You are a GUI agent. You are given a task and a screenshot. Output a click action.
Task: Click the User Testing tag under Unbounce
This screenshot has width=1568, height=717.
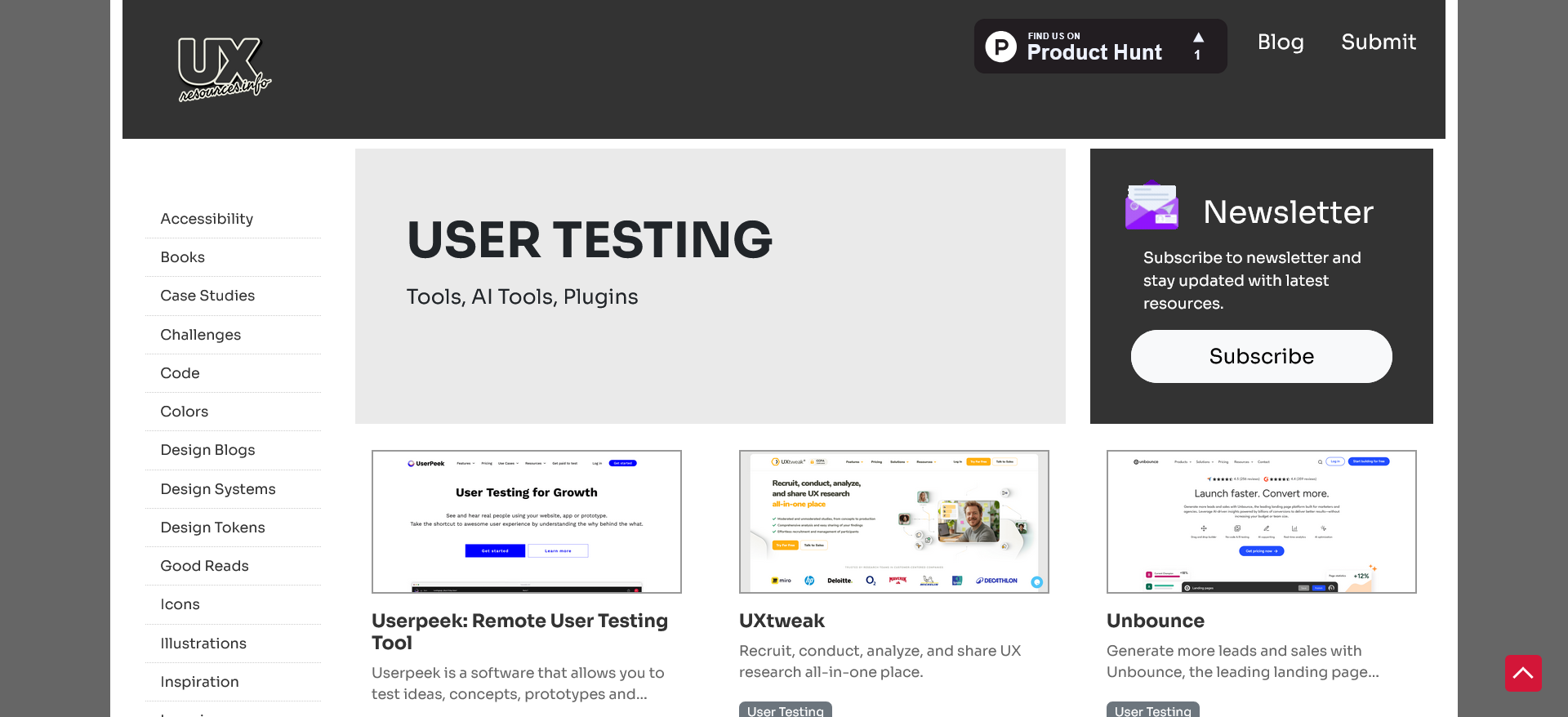[1153, 710]
